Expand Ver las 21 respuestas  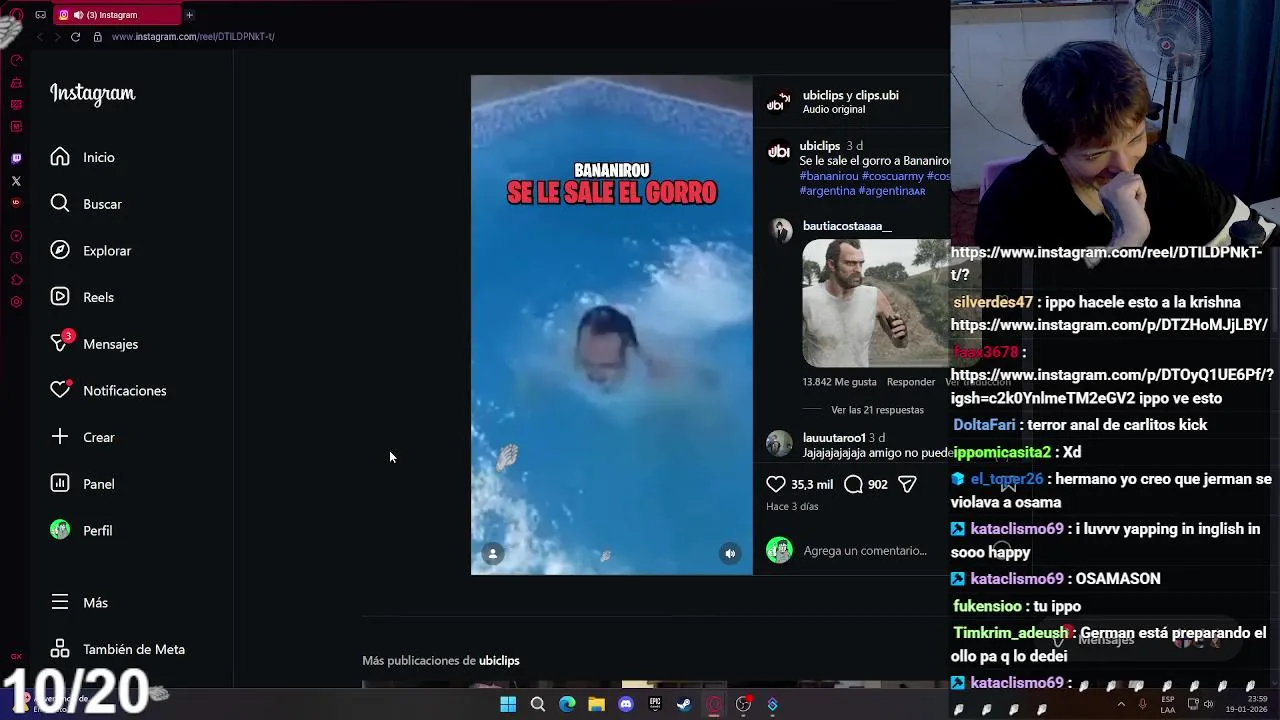pos(877,410)
